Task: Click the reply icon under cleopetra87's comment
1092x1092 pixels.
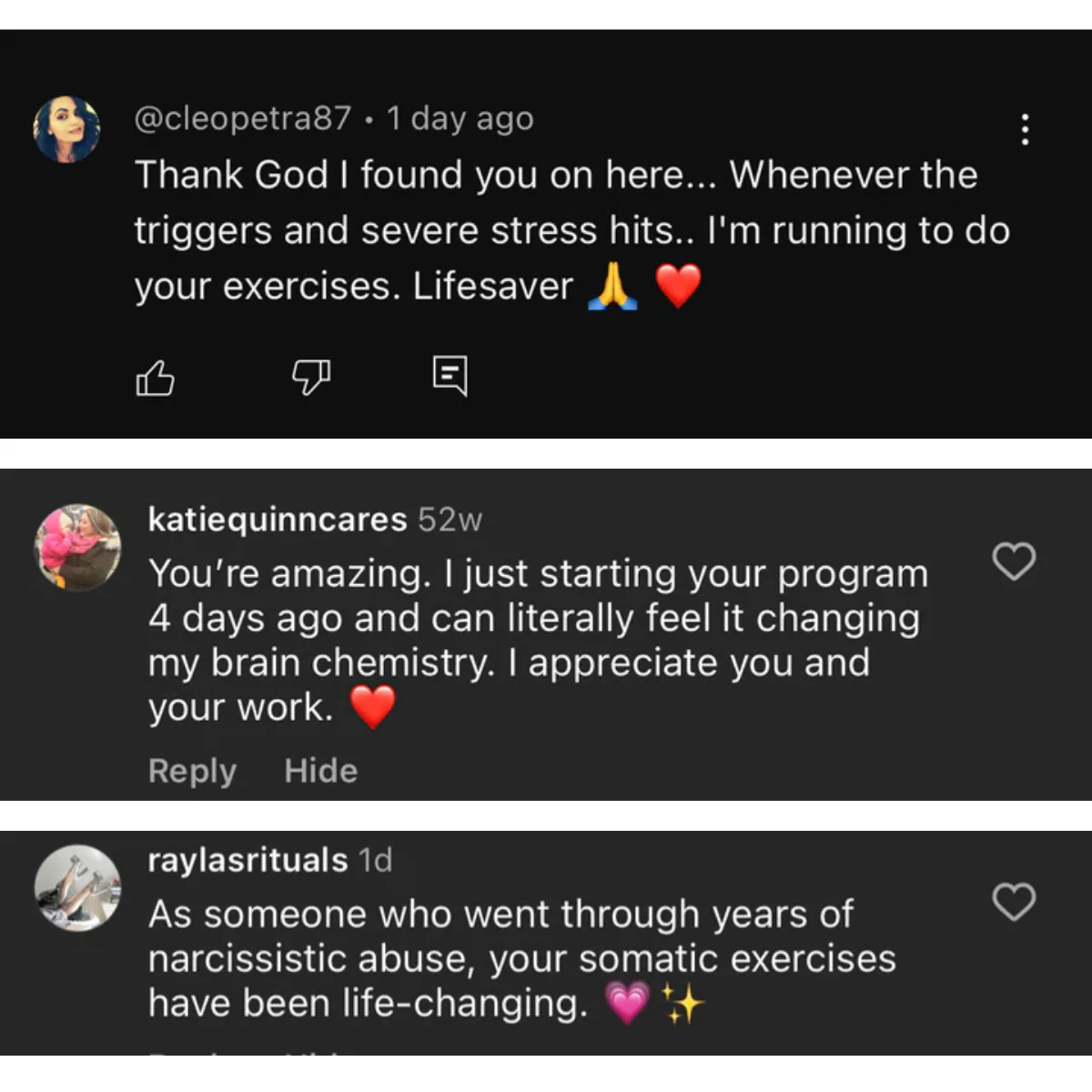Action: tap(450, 375)
